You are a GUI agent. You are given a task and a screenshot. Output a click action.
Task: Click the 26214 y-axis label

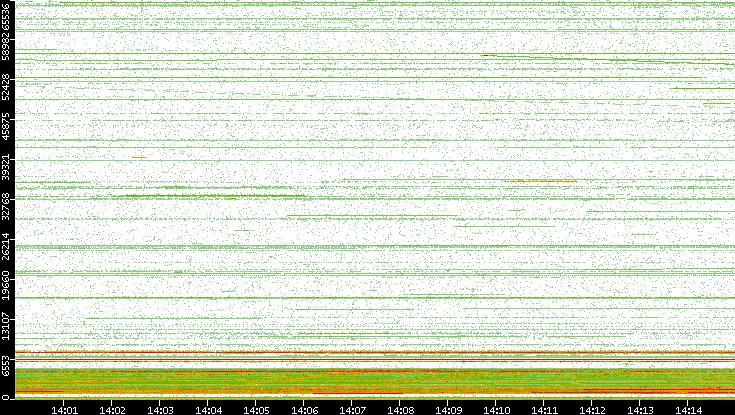coord(7,246)
